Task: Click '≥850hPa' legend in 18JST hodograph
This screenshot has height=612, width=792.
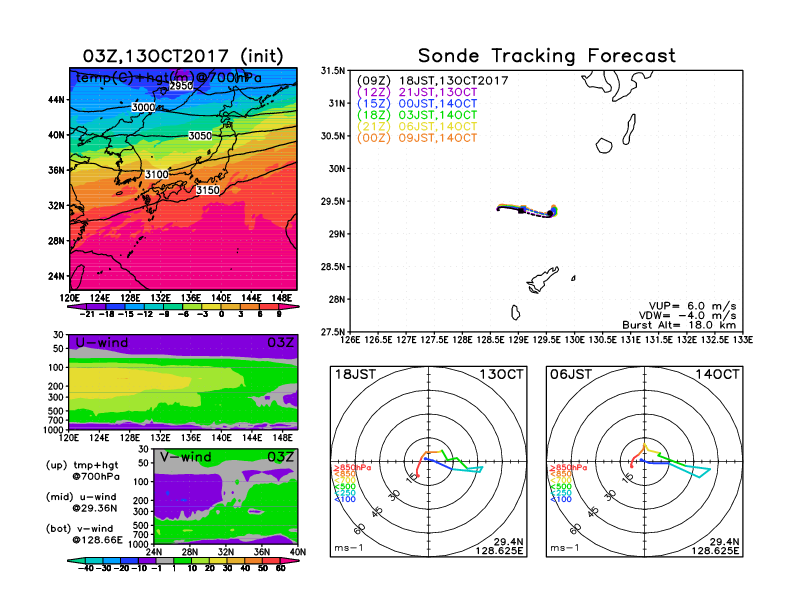Action: coord(352,468)
